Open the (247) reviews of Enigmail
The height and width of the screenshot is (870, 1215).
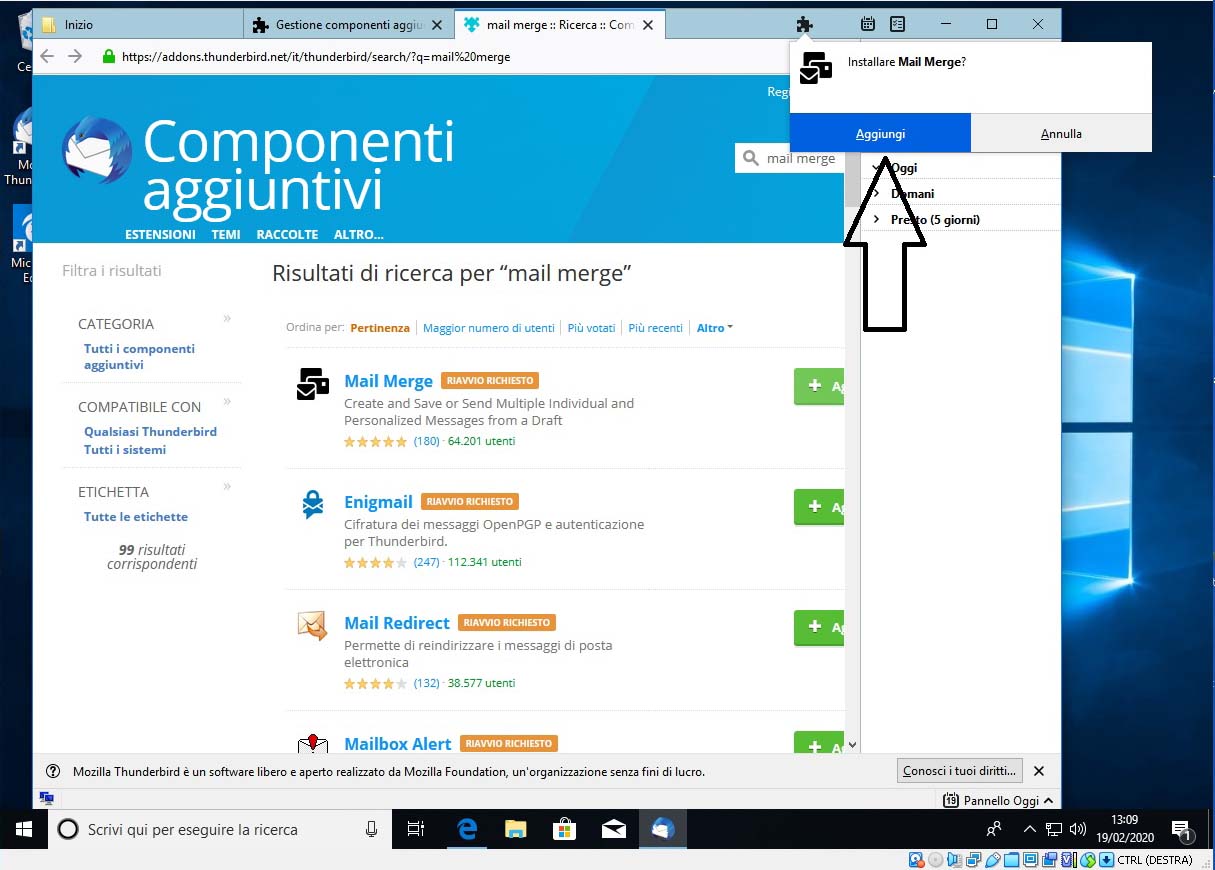pyautogui.click(x=427, y=562)
